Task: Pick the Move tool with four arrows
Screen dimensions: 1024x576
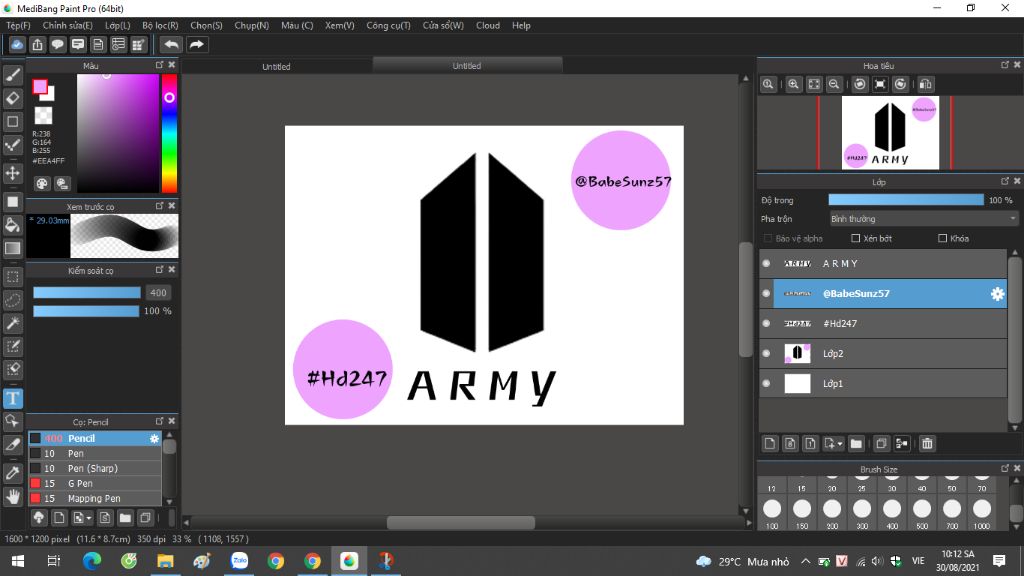Action: click(12, 173)
